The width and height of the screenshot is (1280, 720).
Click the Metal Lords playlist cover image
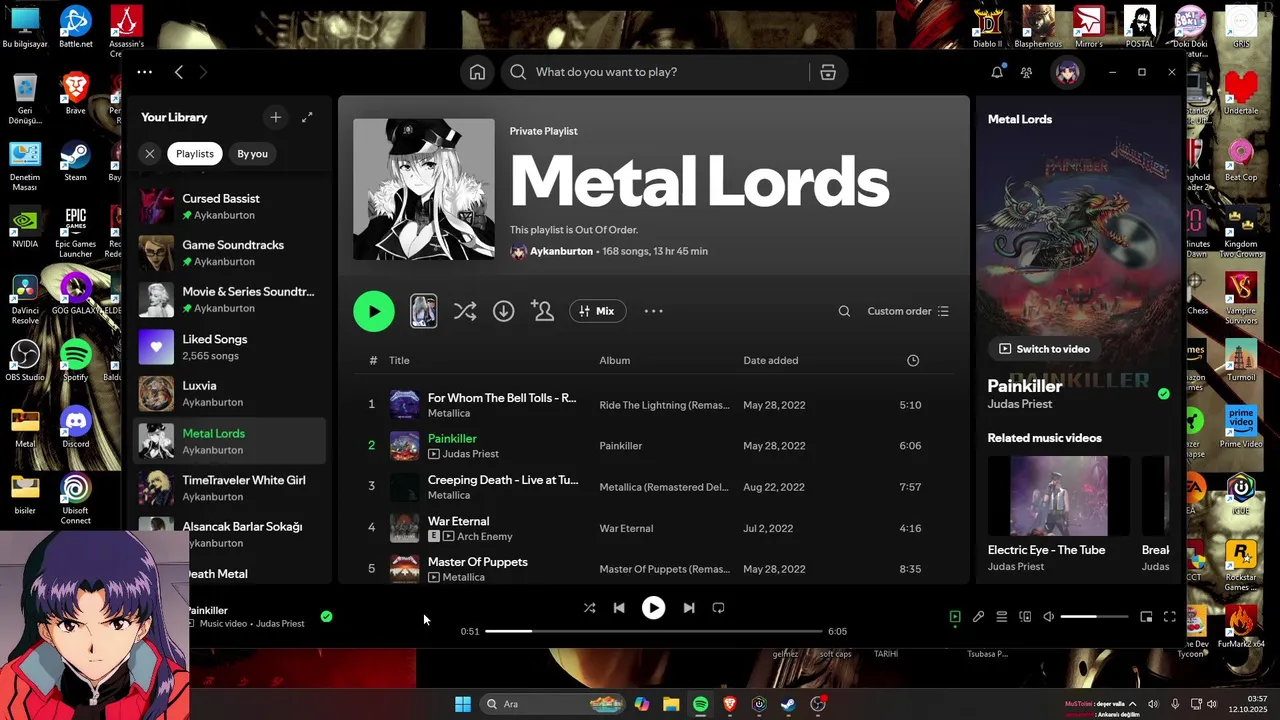tap(424, 189)
